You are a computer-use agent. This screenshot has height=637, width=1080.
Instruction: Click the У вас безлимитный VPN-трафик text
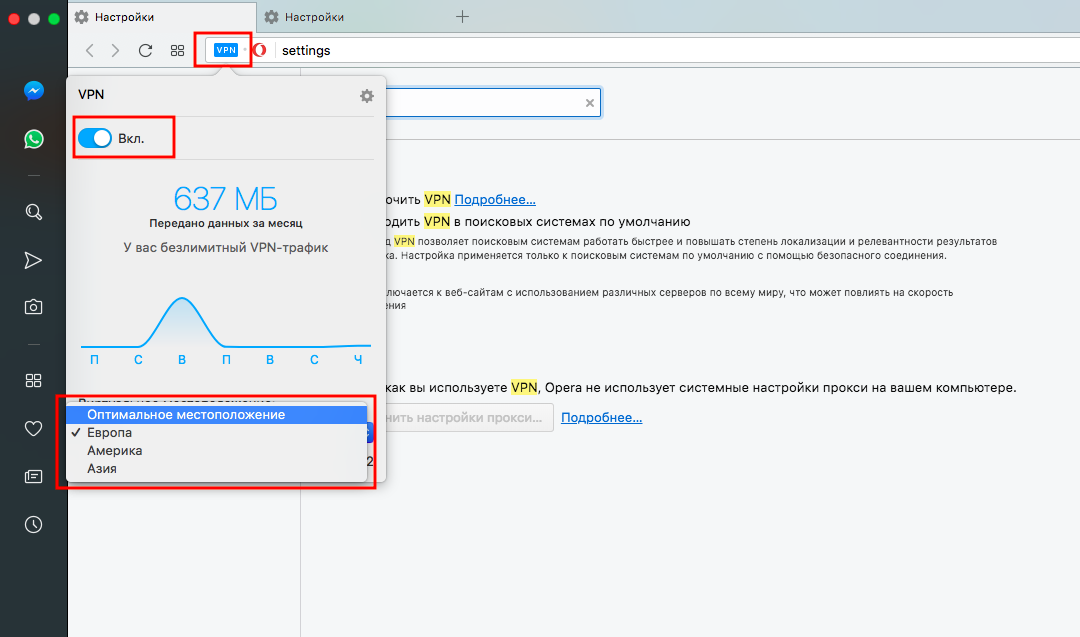[226, 247]
